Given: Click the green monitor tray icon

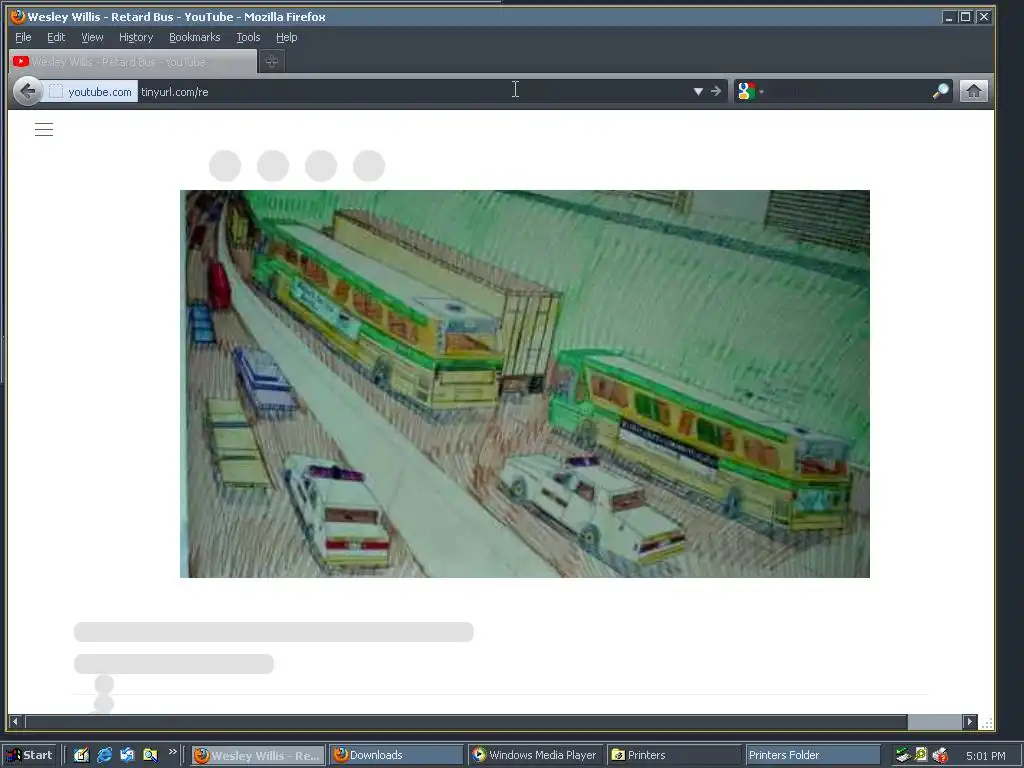Looking at the screenshot, I should pyautogui.click(x=921, y=755).
